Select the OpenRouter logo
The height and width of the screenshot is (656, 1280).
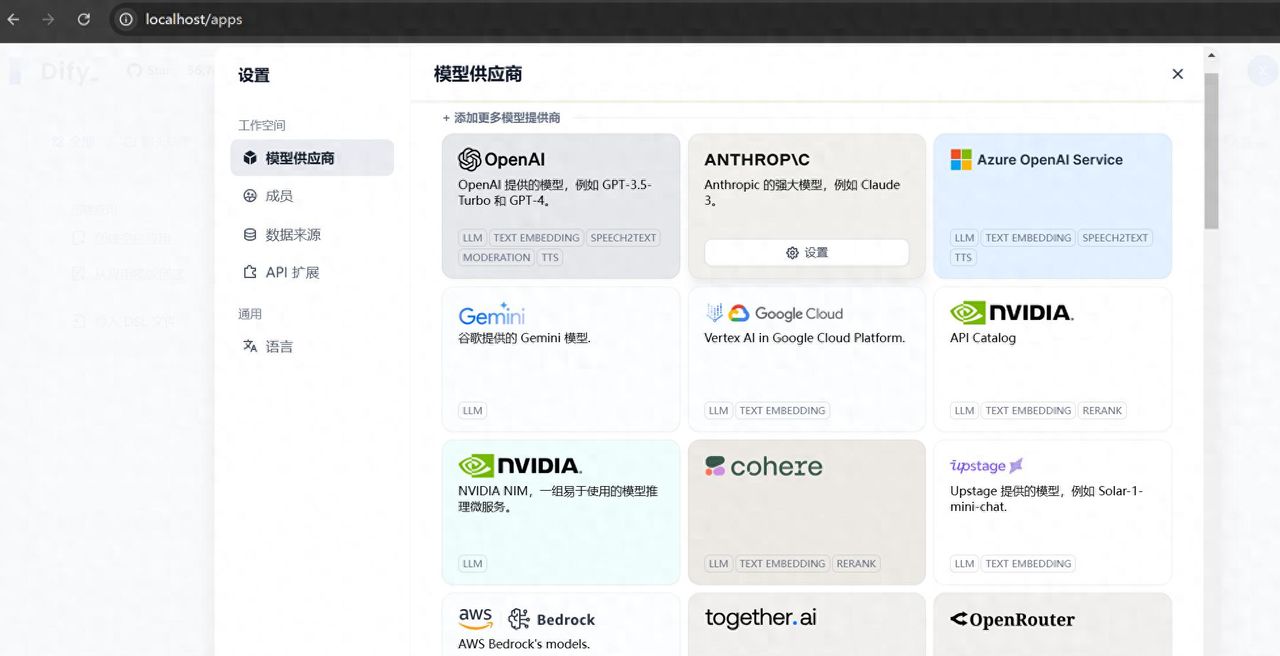[x=1012, y=620]
